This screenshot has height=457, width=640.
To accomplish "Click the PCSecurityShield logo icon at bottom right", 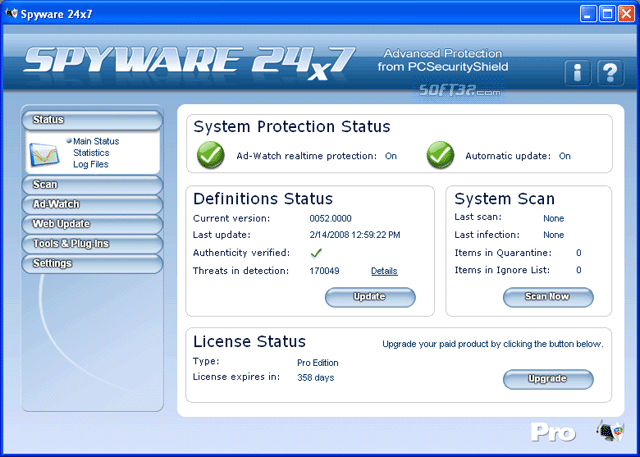I will (610, 432).
